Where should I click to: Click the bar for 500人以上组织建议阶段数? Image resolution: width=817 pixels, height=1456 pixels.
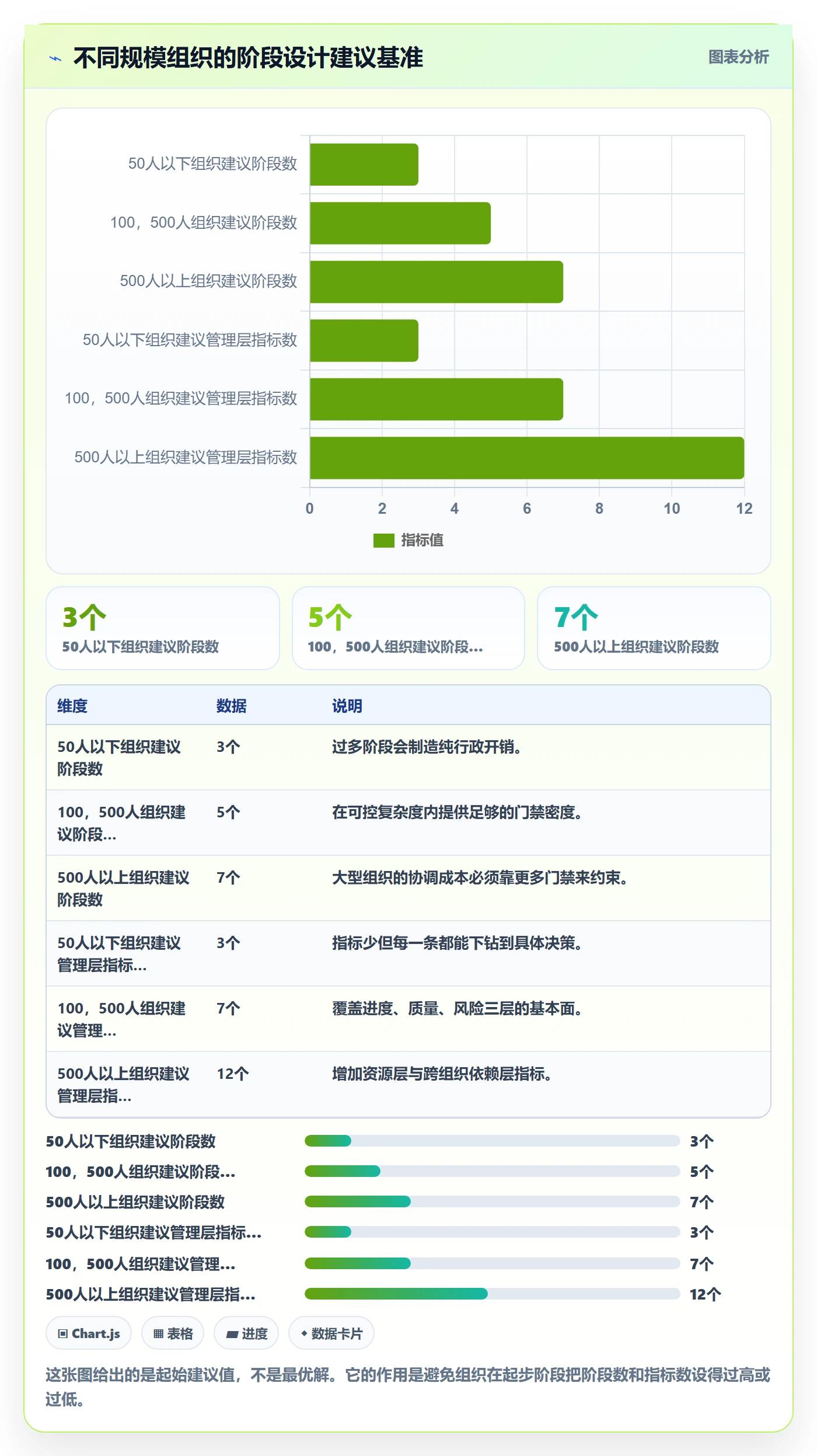[x=437, y=282]
